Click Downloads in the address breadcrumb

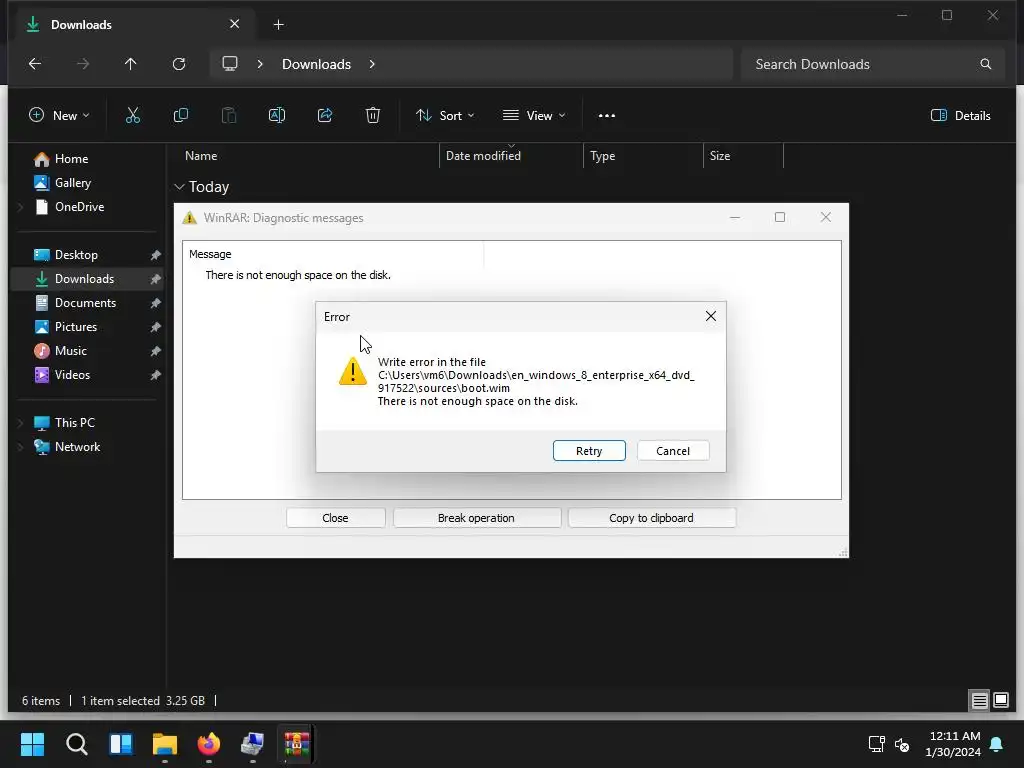click(316, 64)
